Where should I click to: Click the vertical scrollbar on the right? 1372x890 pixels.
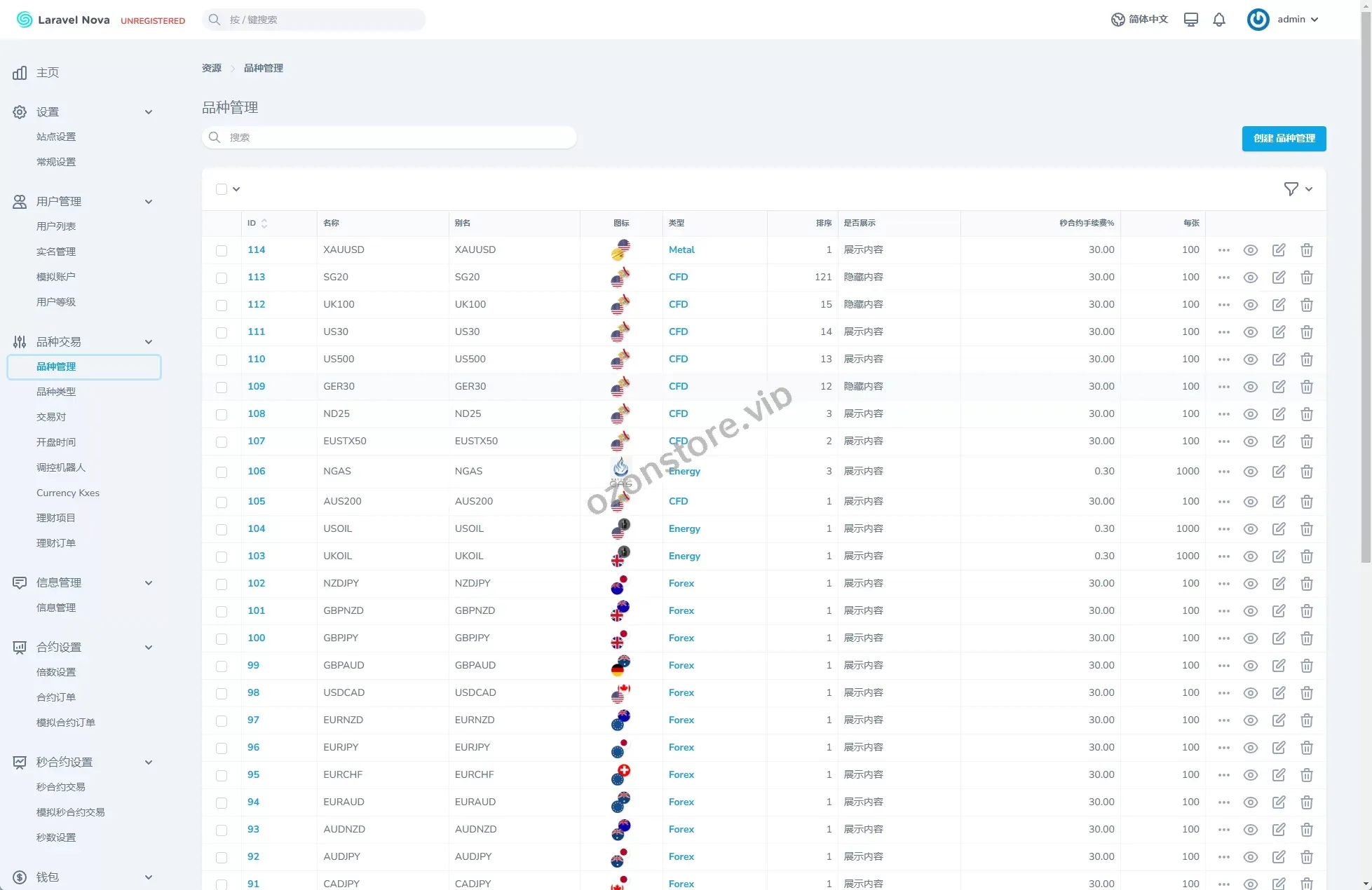pyautogui.click(x=1365, y=280)
